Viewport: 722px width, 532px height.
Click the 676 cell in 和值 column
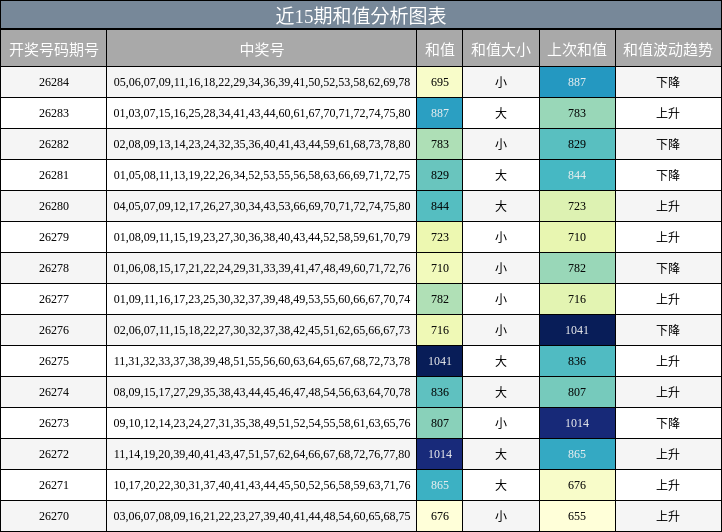pyautogui.click(x=440, y=516)
